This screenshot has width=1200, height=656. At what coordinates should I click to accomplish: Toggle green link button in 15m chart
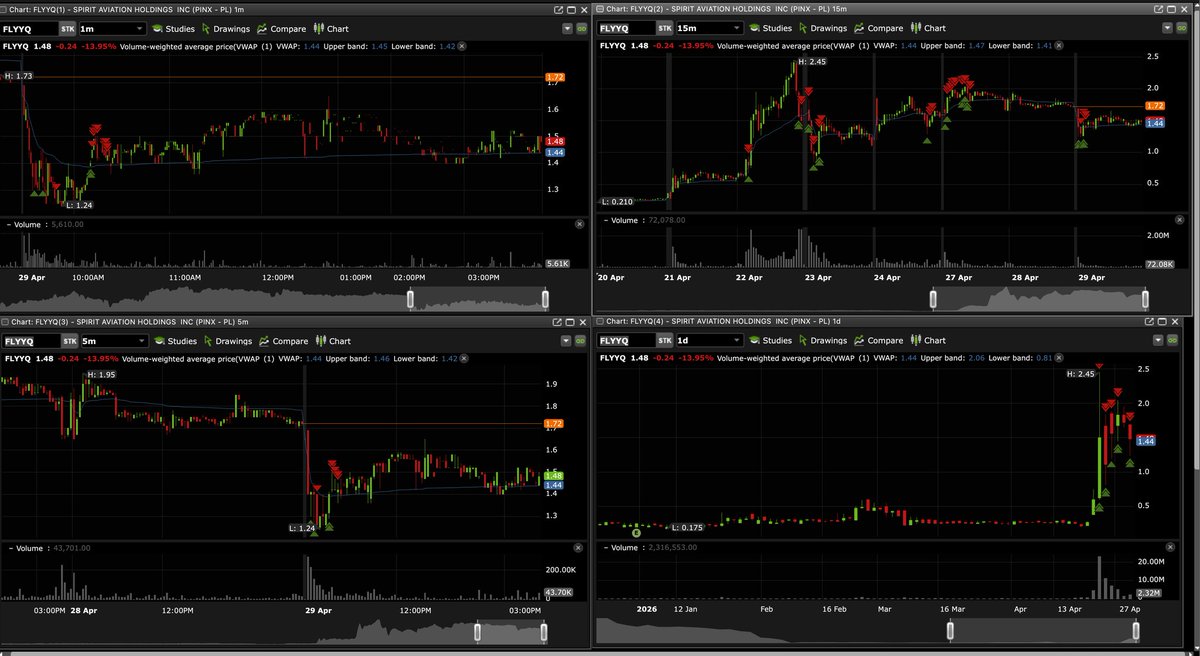click(x=1181, y=28)
